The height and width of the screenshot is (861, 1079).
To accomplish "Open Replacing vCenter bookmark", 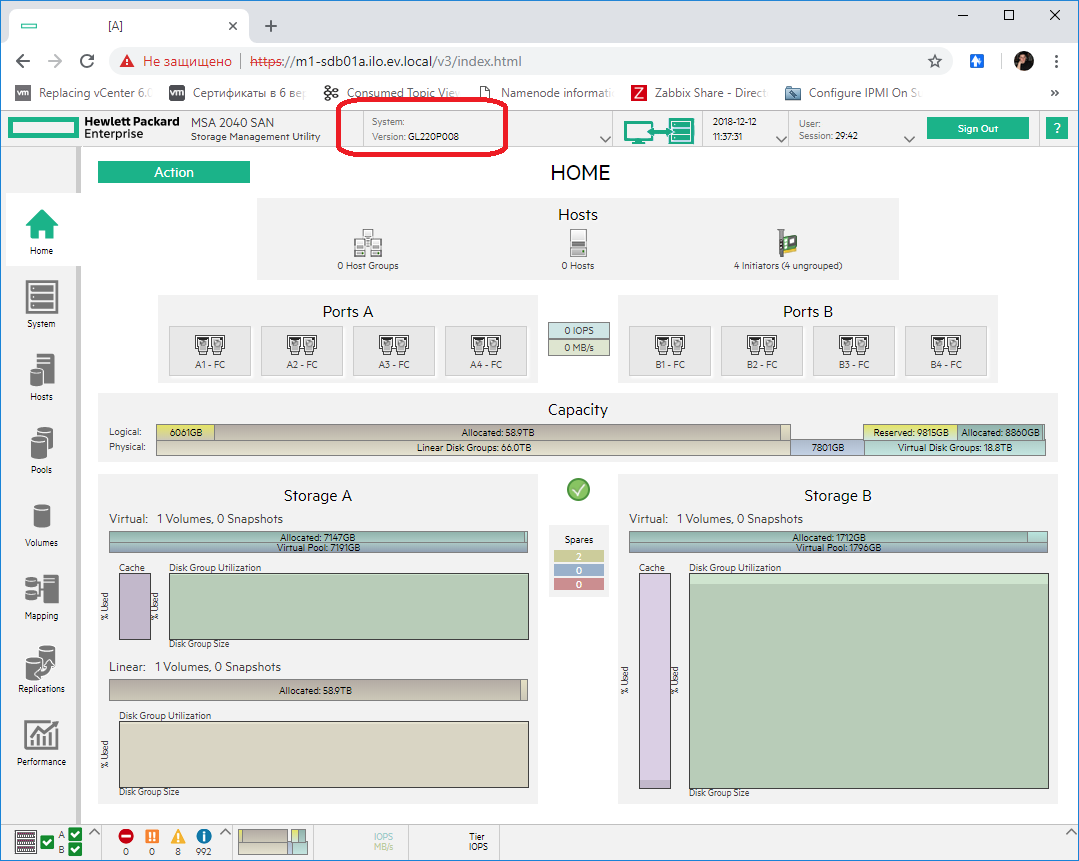I will [x=83, y=93].
